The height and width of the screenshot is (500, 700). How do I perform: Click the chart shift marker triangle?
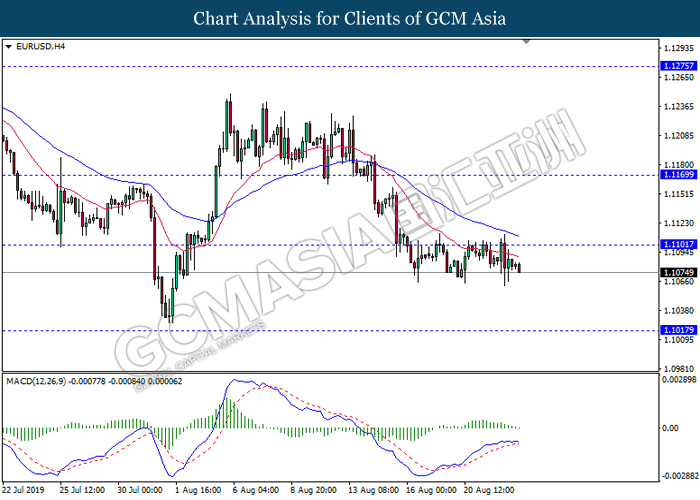click(526, 42)
